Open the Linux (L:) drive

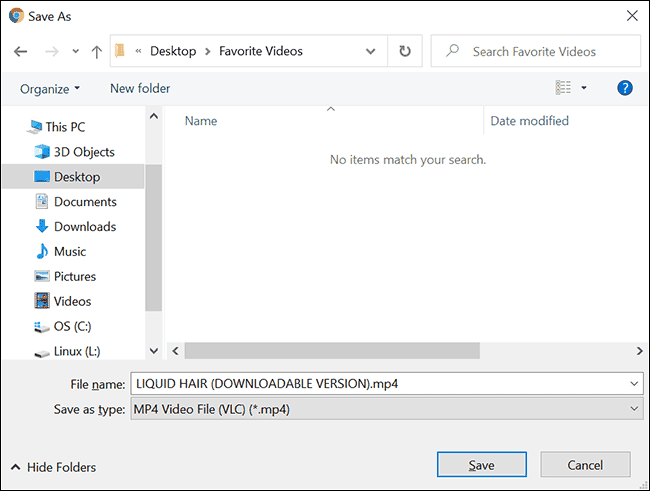76,352
